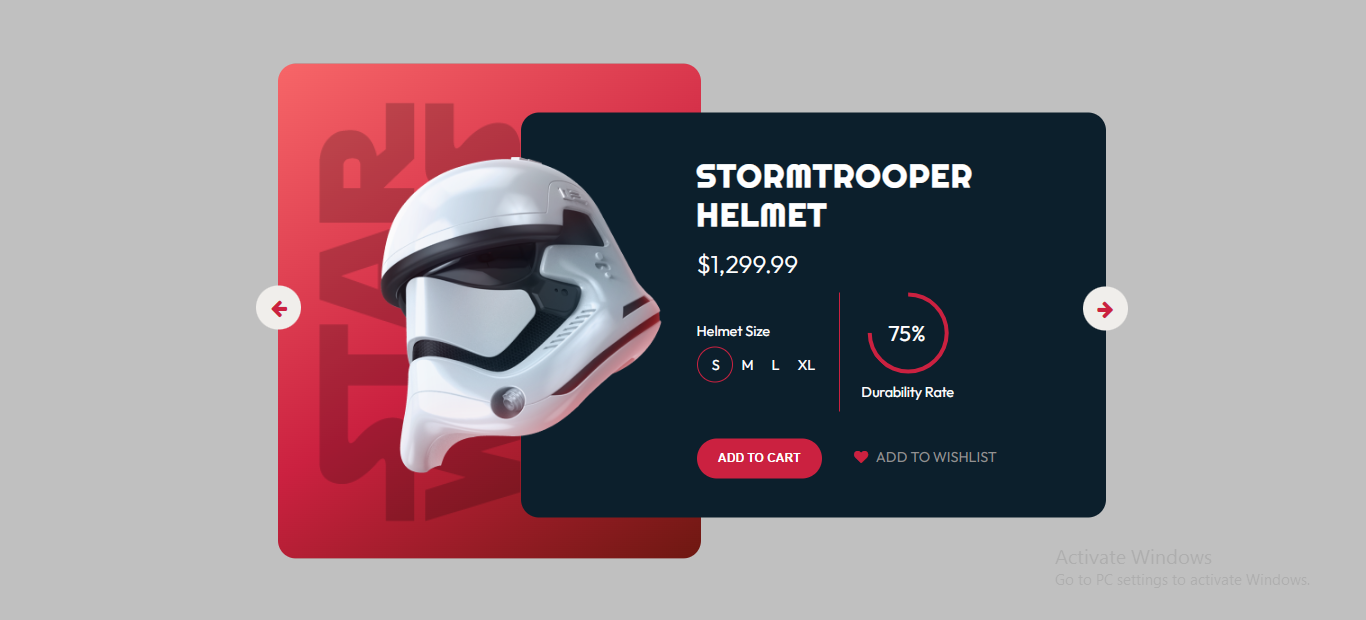Image resolution: width=1366 pixels, height=620 pixels.
Task: Select helmet size S
Action: pyautogui.click(x=715, y=365)
